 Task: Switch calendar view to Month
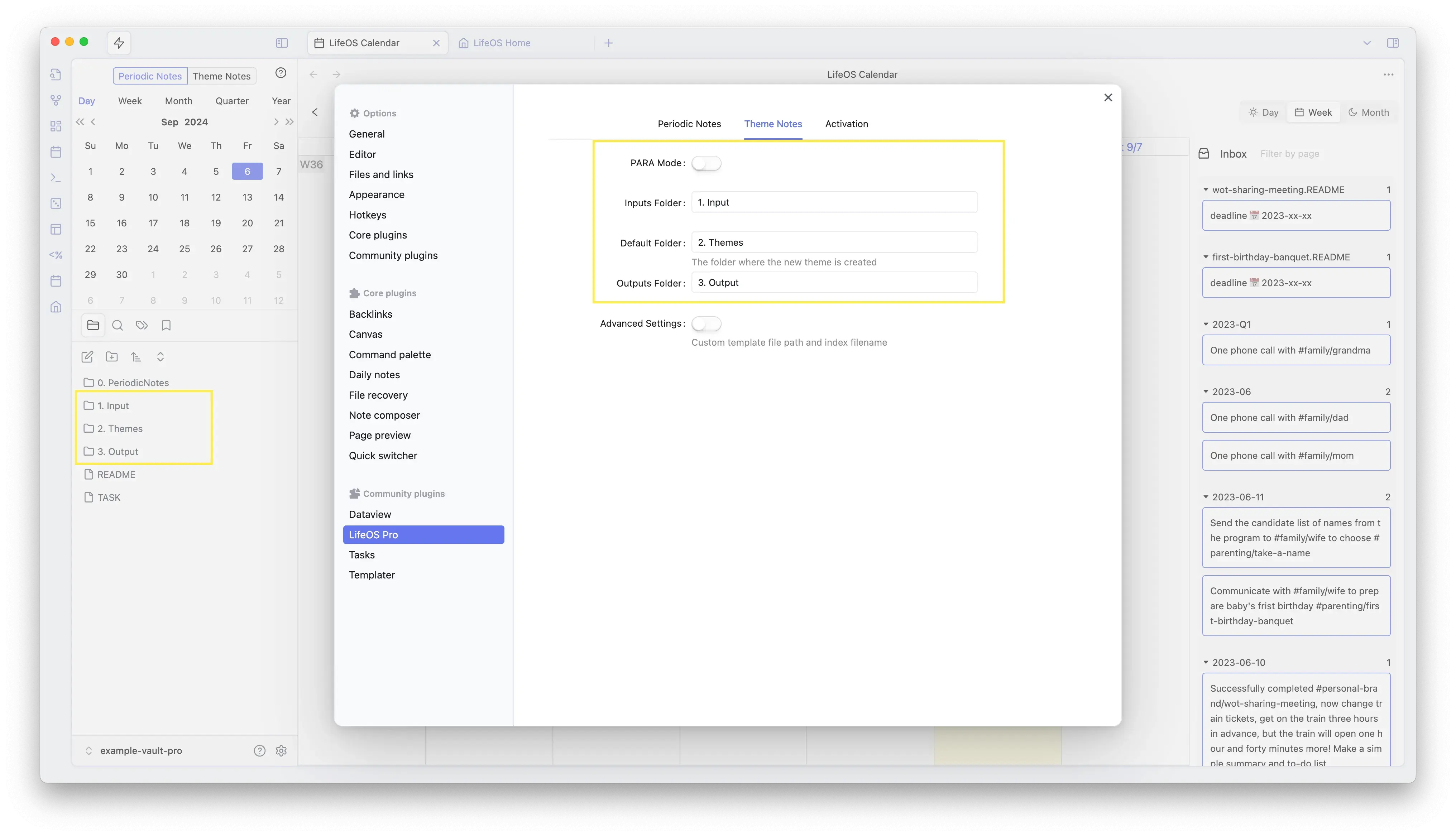[1369, 112]
